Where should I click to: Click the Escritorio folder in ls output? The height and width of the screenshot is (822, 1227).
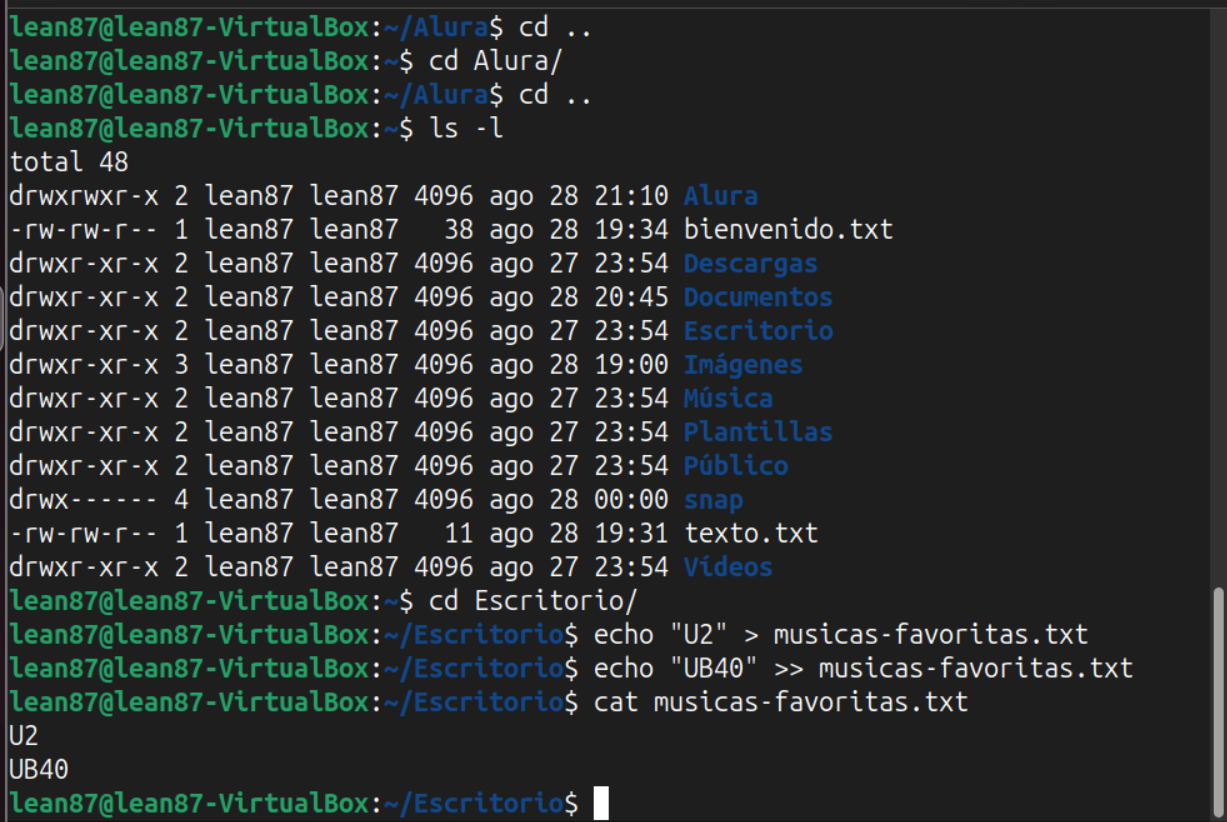[758, 331]
